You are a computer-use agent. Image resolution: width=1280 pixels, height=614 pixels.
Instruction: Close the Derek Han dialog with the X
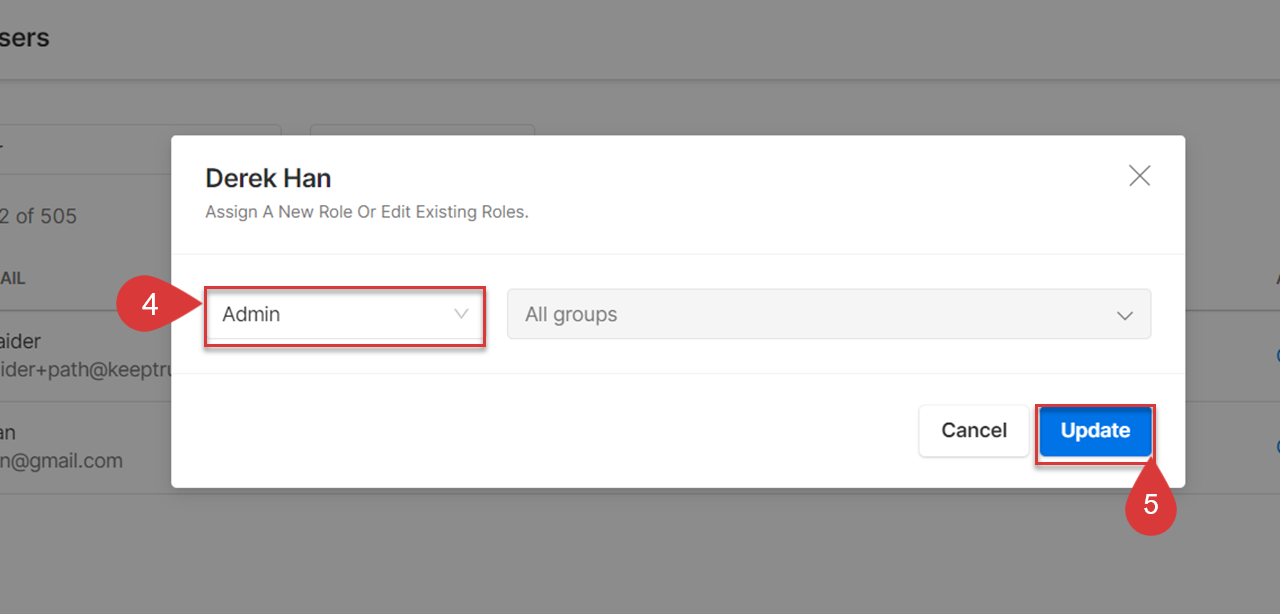coord(1139,176)
